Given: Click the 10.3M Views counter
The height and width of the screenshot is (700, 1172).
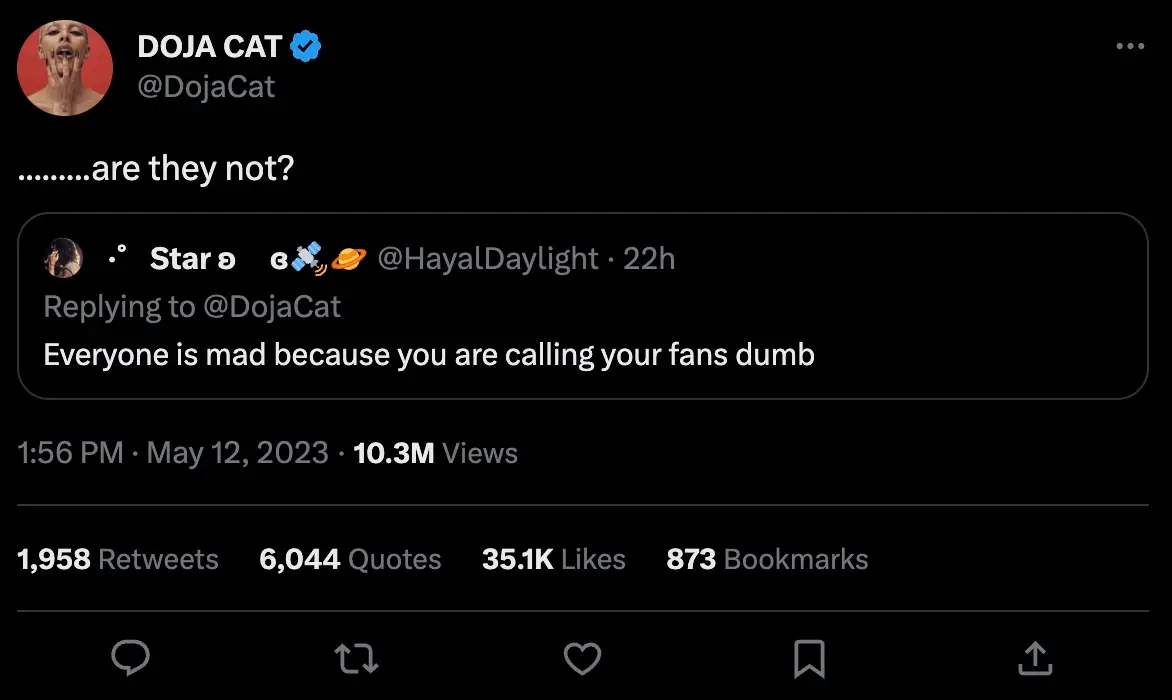Looking at the screenshot, I should (x=435, y=453).
